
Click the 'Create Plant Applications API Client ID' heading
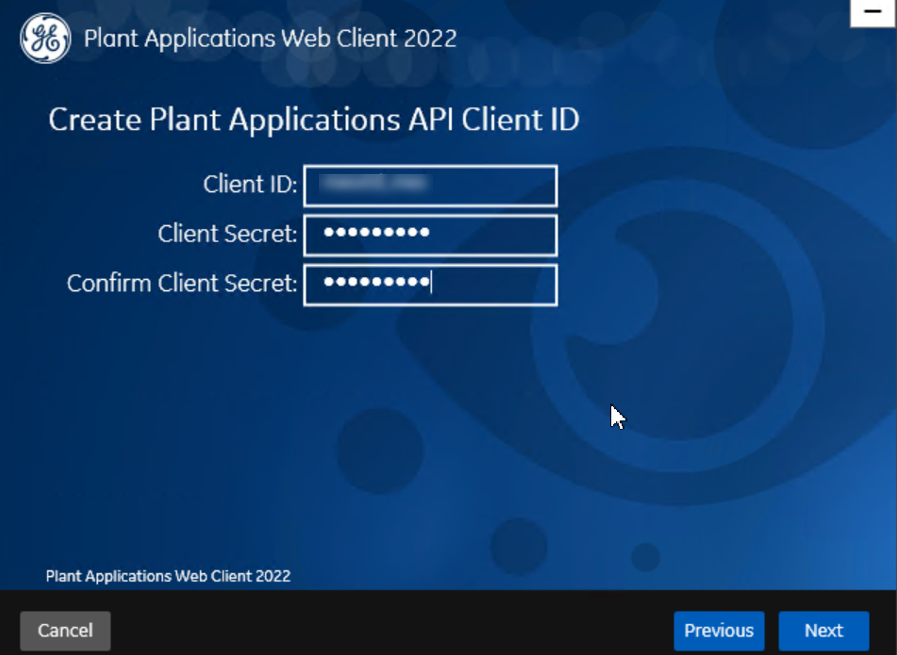314,120
